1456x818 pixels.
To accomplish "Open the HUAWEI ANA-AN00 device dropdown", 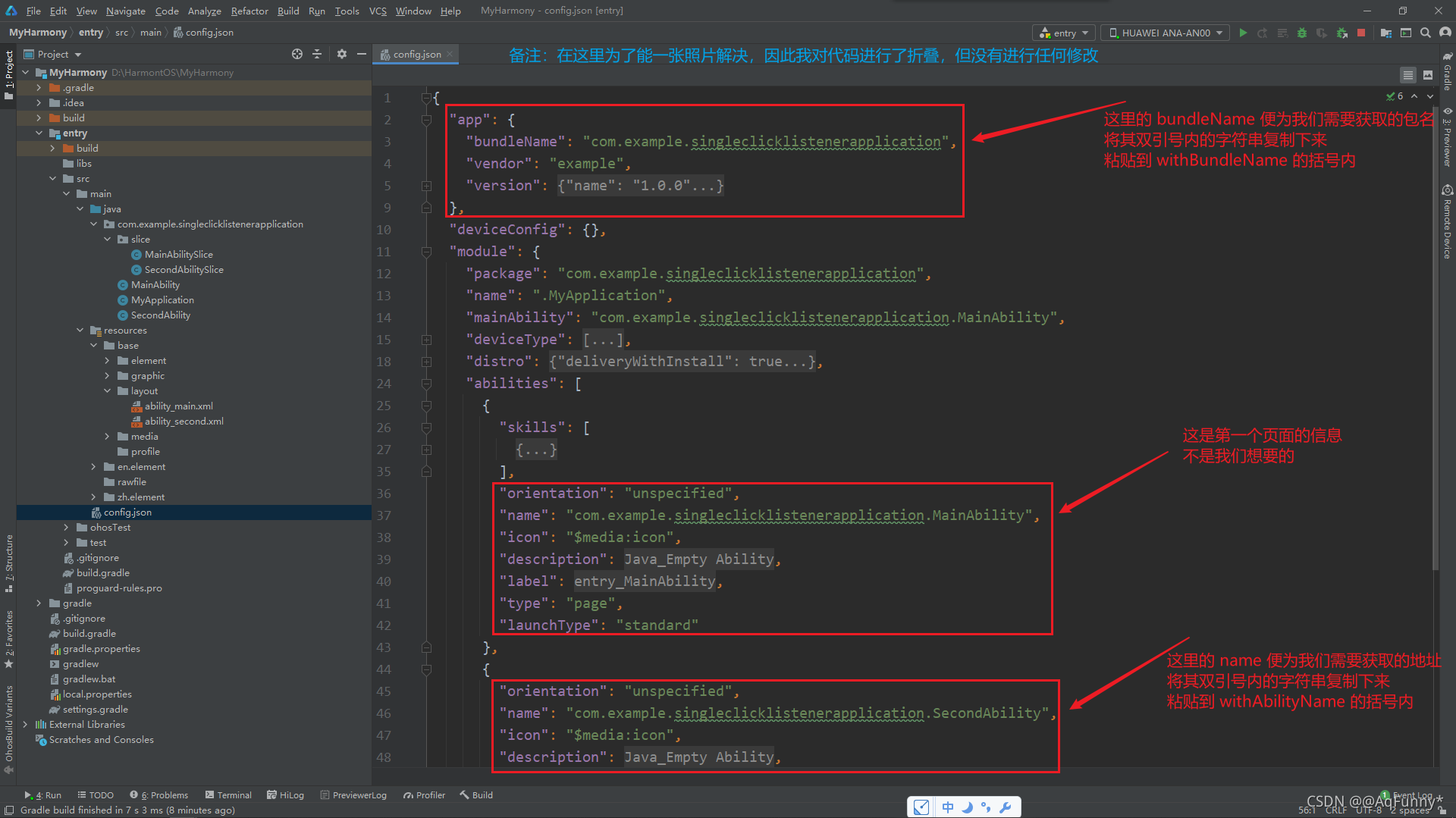I will [x=1166, y=33].
